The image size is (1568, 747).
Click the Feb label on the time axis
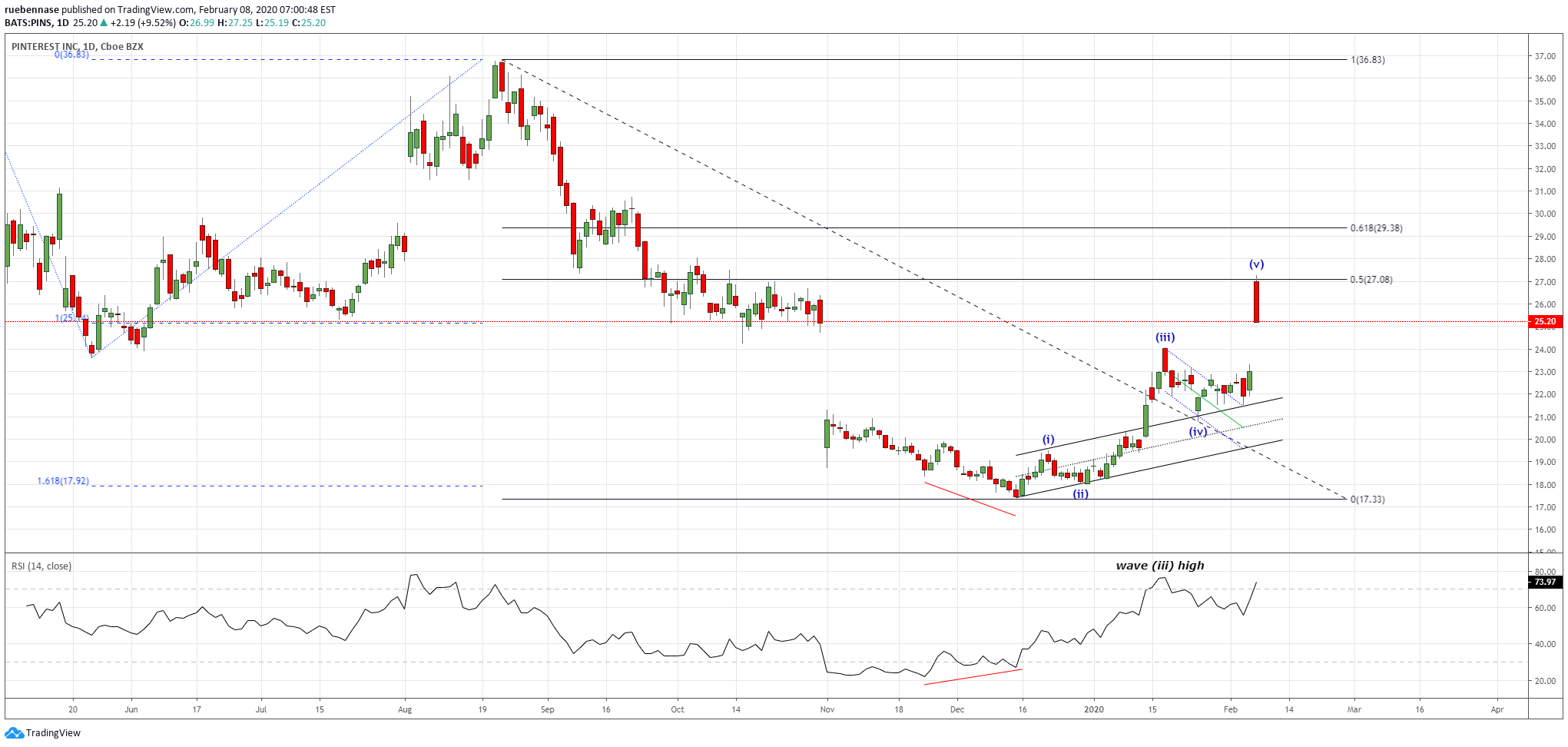click(1231, 709)
